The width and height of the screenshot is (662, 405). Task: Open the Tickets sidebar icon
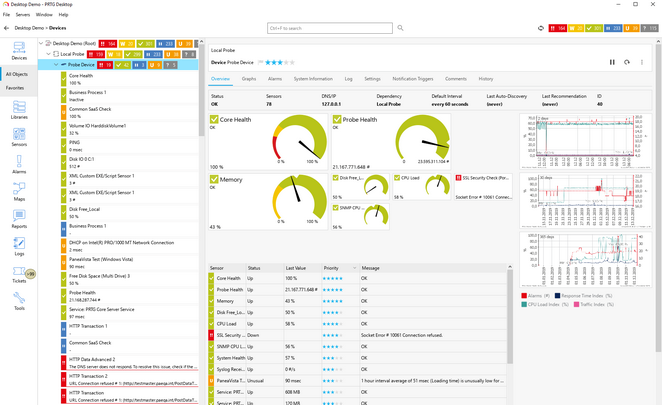19,274
